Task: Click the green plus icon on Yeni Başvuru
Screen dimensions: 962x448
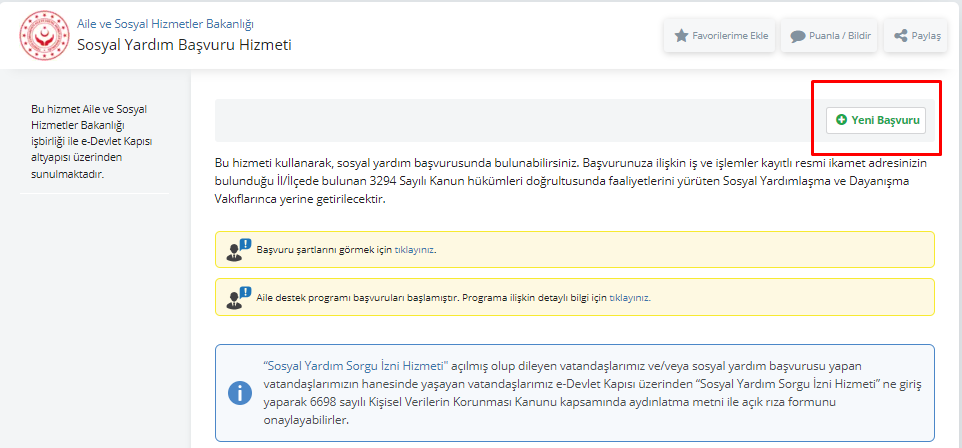Action: coord(842,120)
